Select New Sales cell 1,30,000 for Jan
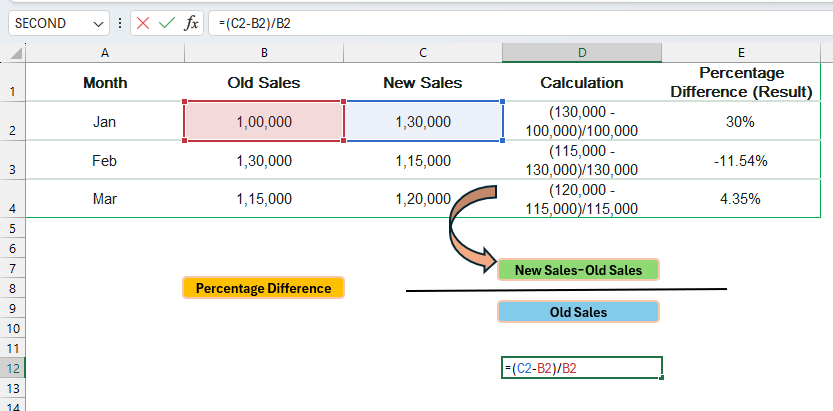The height and width of the screenshot is (411, 833). coord(423,122)
